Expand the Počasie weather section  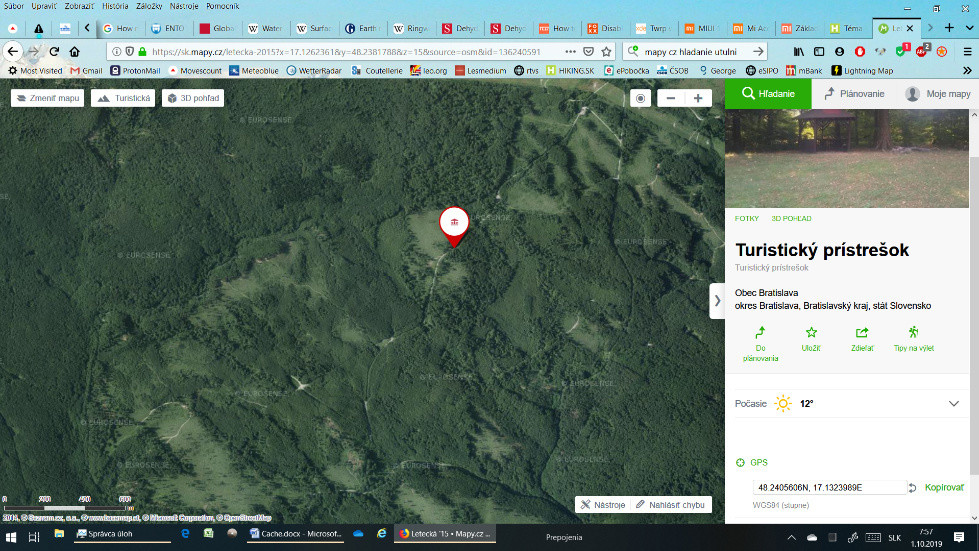[953, 403]
